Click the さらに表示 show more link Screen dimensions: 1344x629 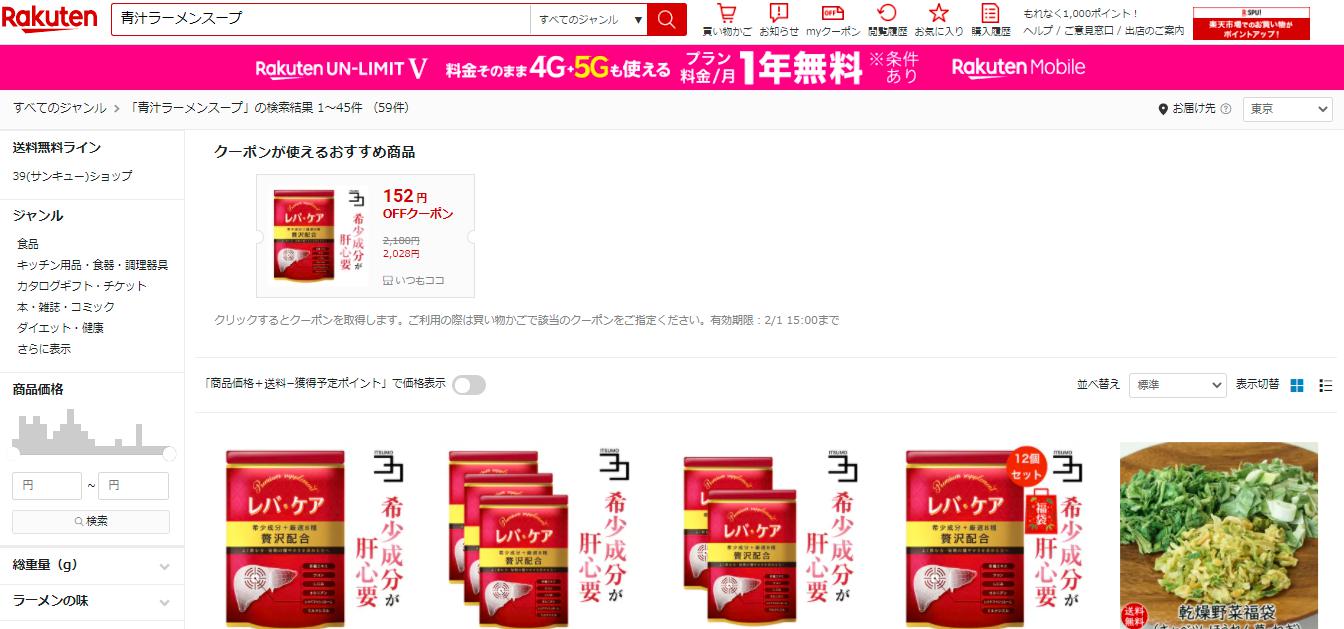point(44,349)
